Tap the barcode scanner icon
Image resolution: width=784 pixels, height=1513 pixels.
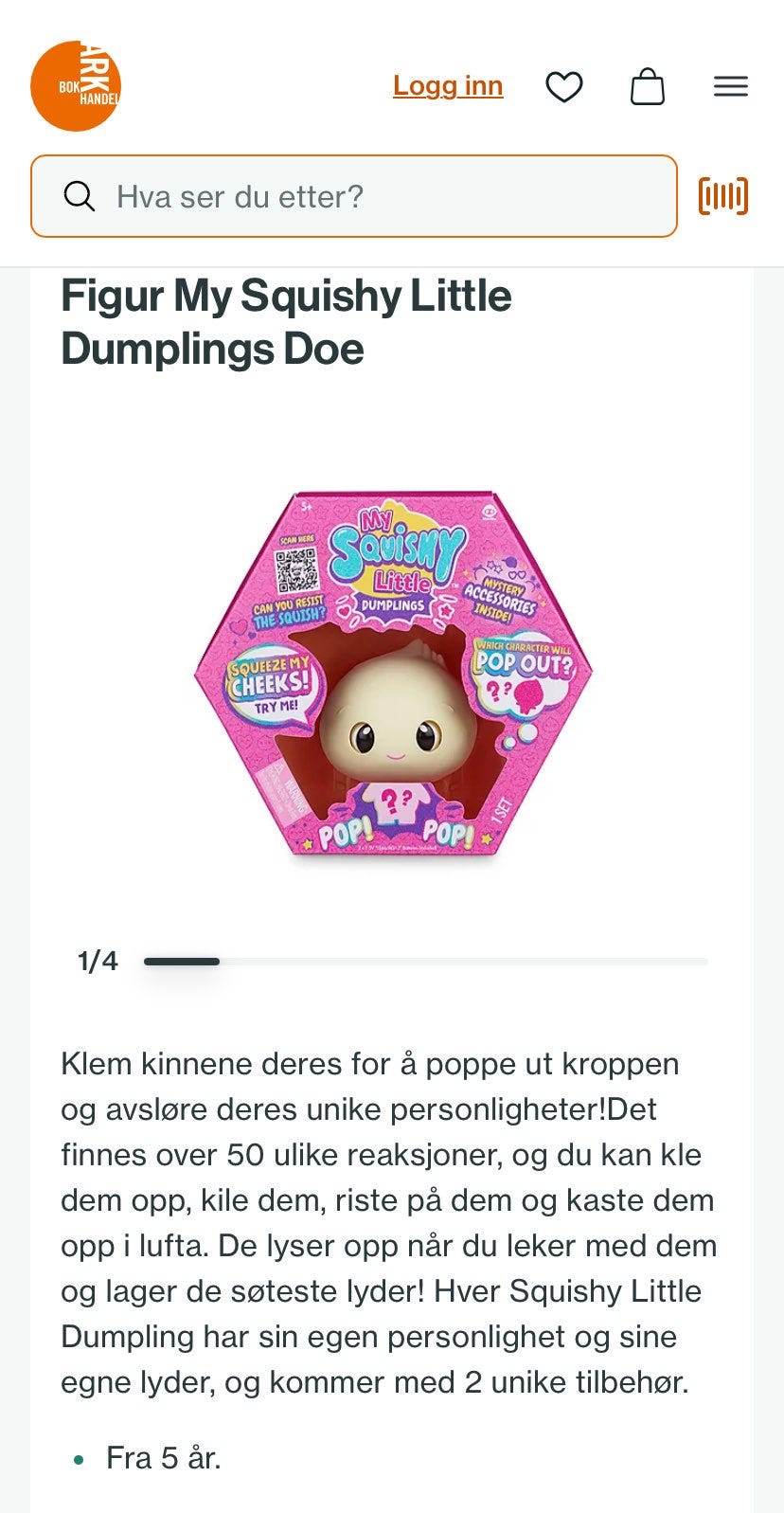point(723,196)
